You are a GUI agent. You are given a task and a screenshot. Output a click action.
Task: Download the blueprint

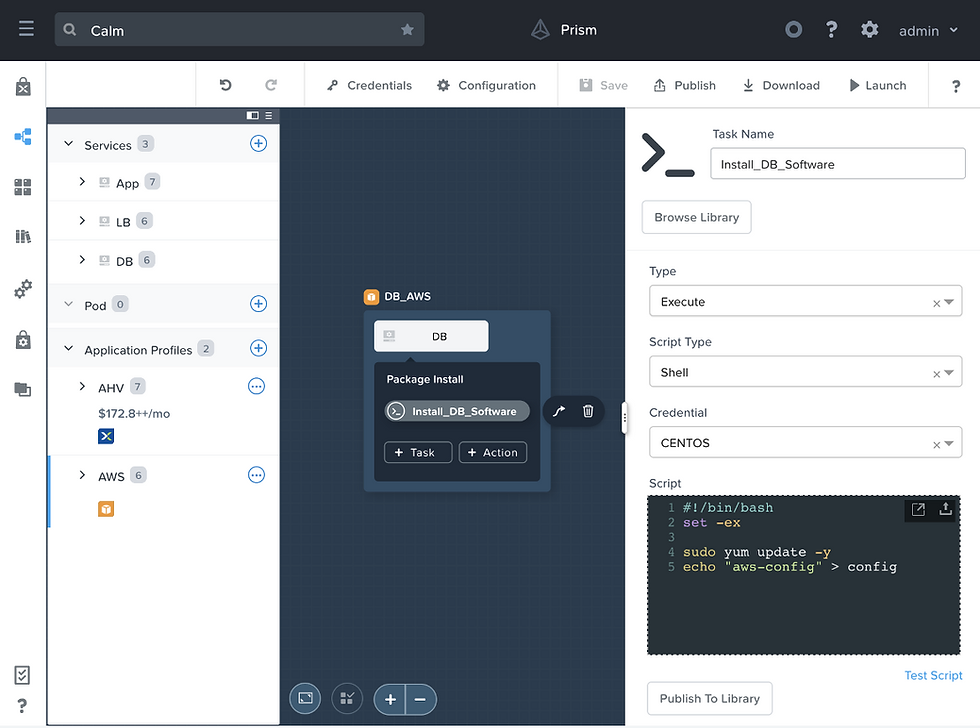[x=781, y=86]
